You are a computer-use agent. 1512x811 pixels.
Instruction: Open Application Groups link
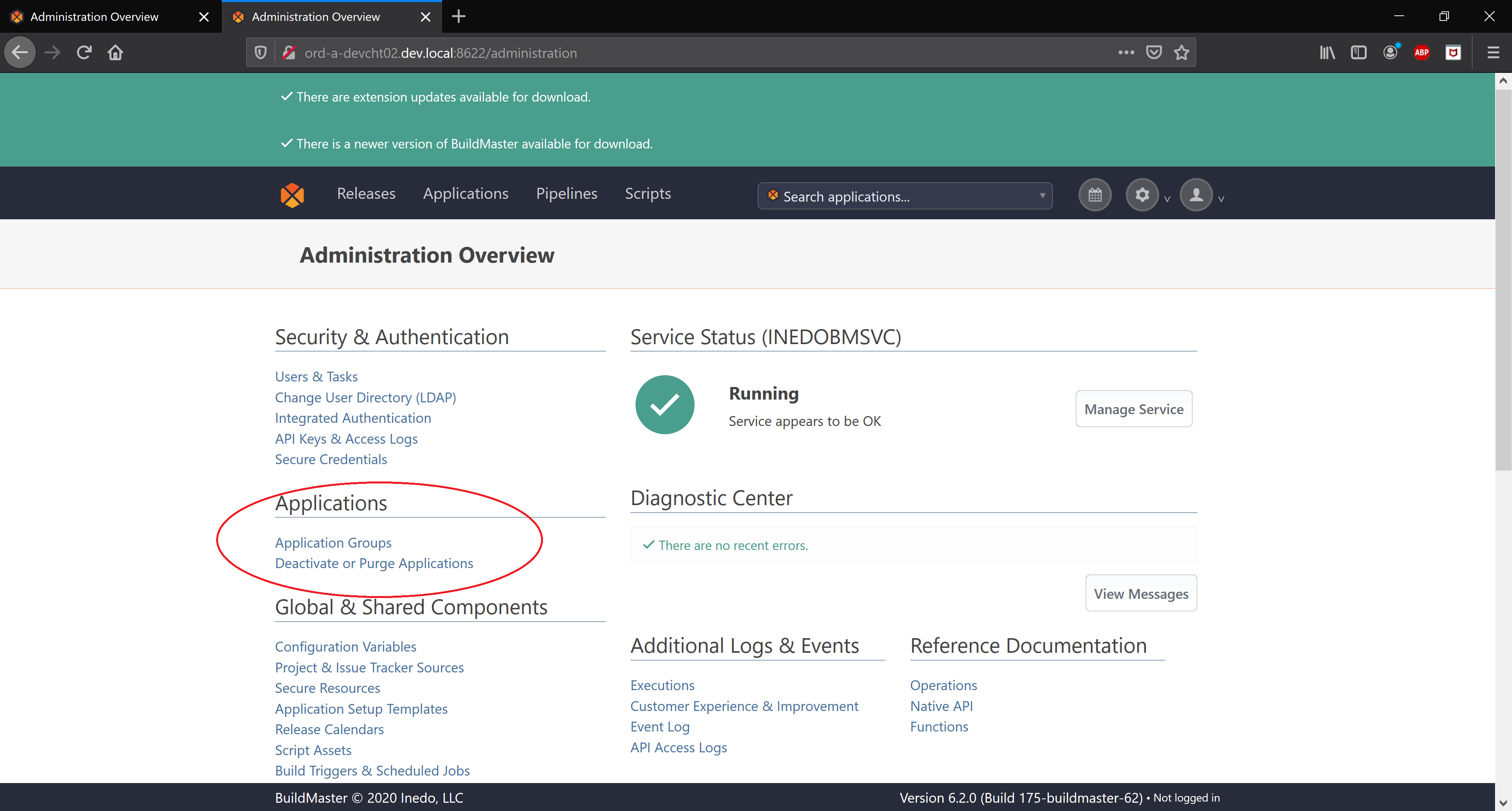click(333, 542)
